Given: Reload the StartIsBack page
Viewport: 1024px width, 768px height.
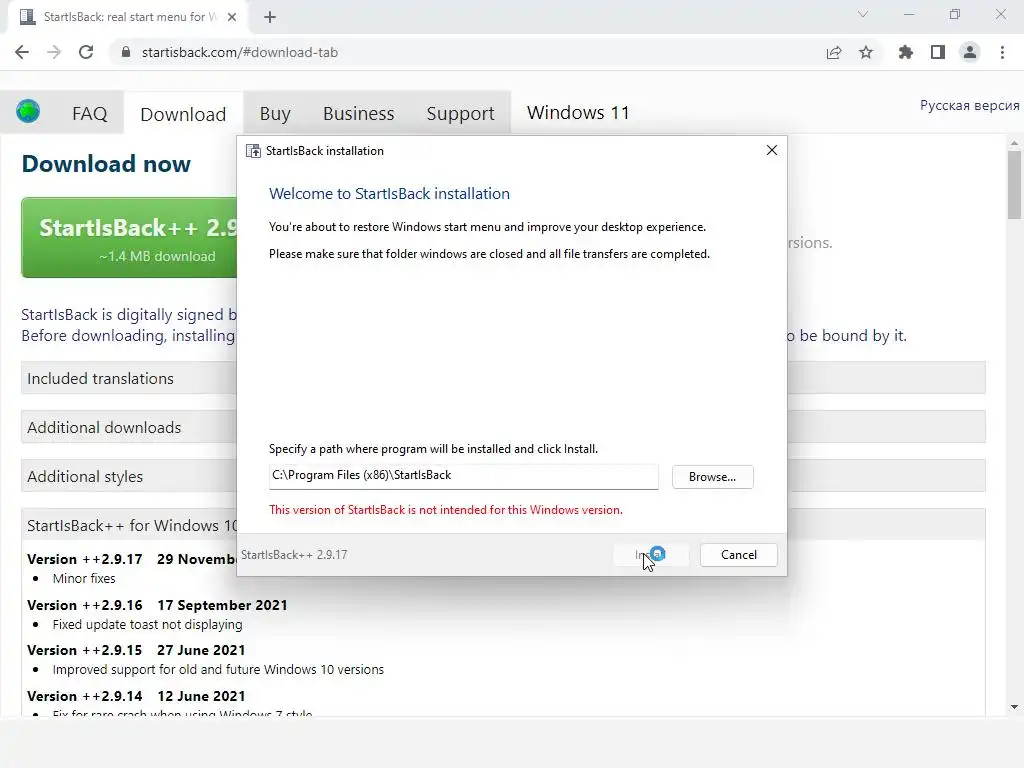Looking at the screenshot, I should [86, 52].
